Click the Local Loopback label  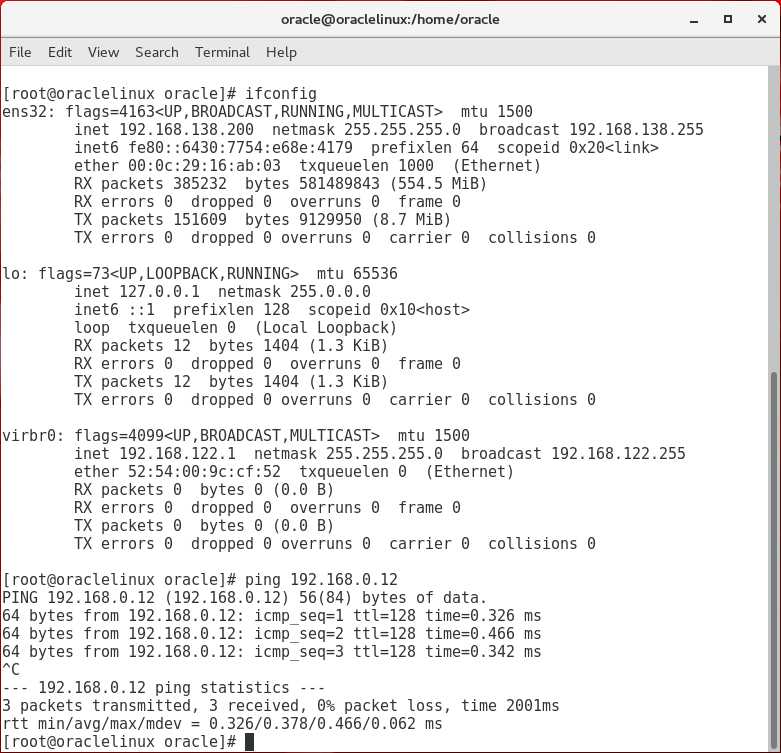[x=326, y=328]
